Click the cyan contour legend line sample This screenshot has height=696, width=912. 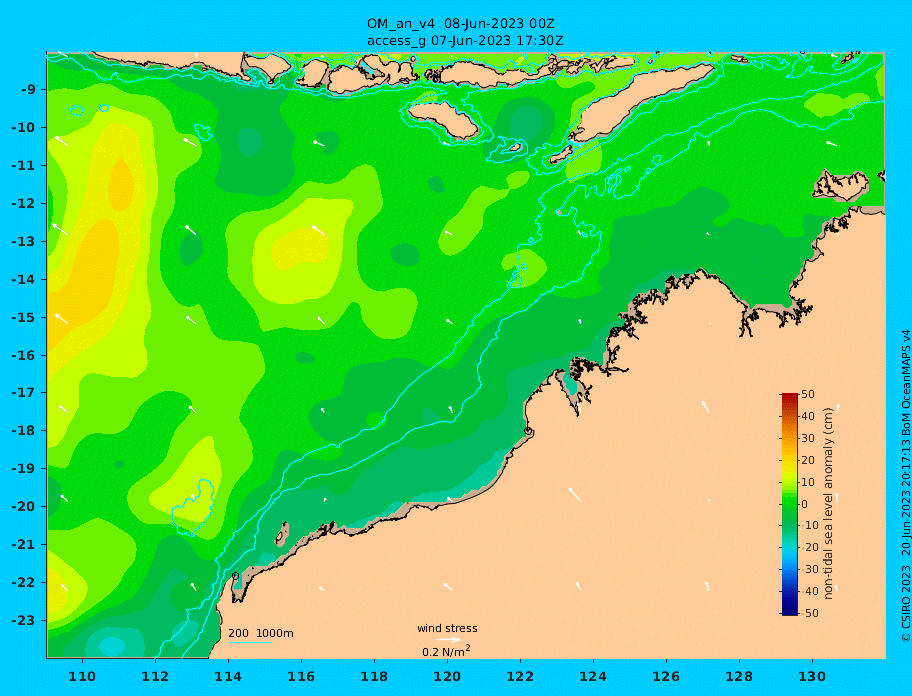[x=250, y=643]
